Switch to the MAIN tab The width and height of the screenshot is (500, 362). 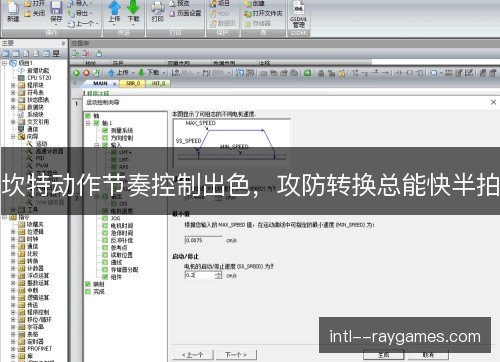point(100,83)
